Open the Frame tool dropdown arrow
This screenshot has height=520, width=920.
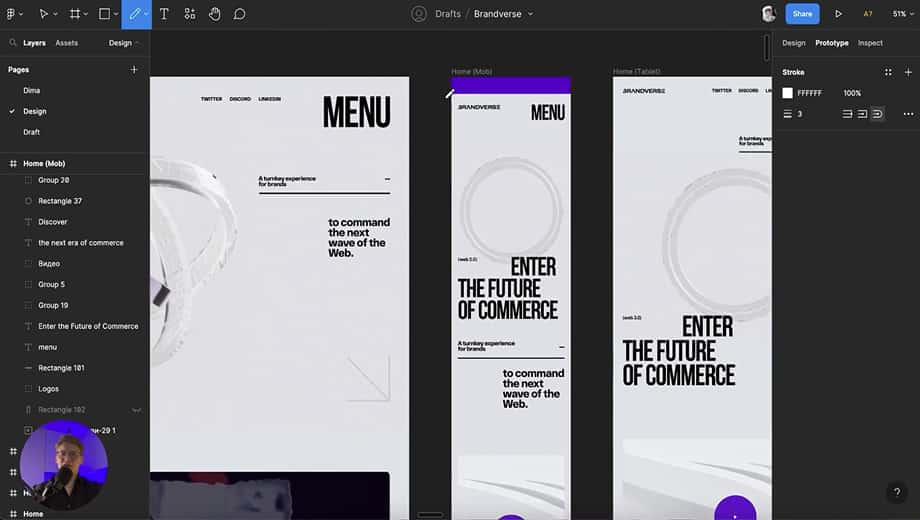86,14
